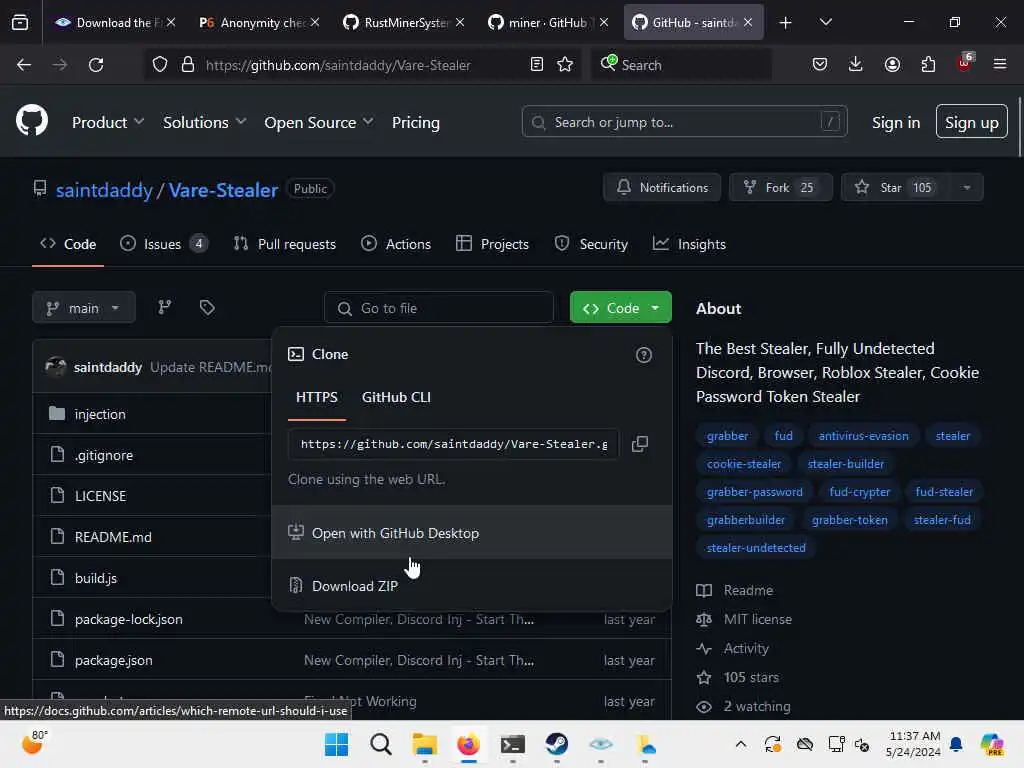Open the main branch selector dropdown
The image size is (1024, 768).
(84, 308)
